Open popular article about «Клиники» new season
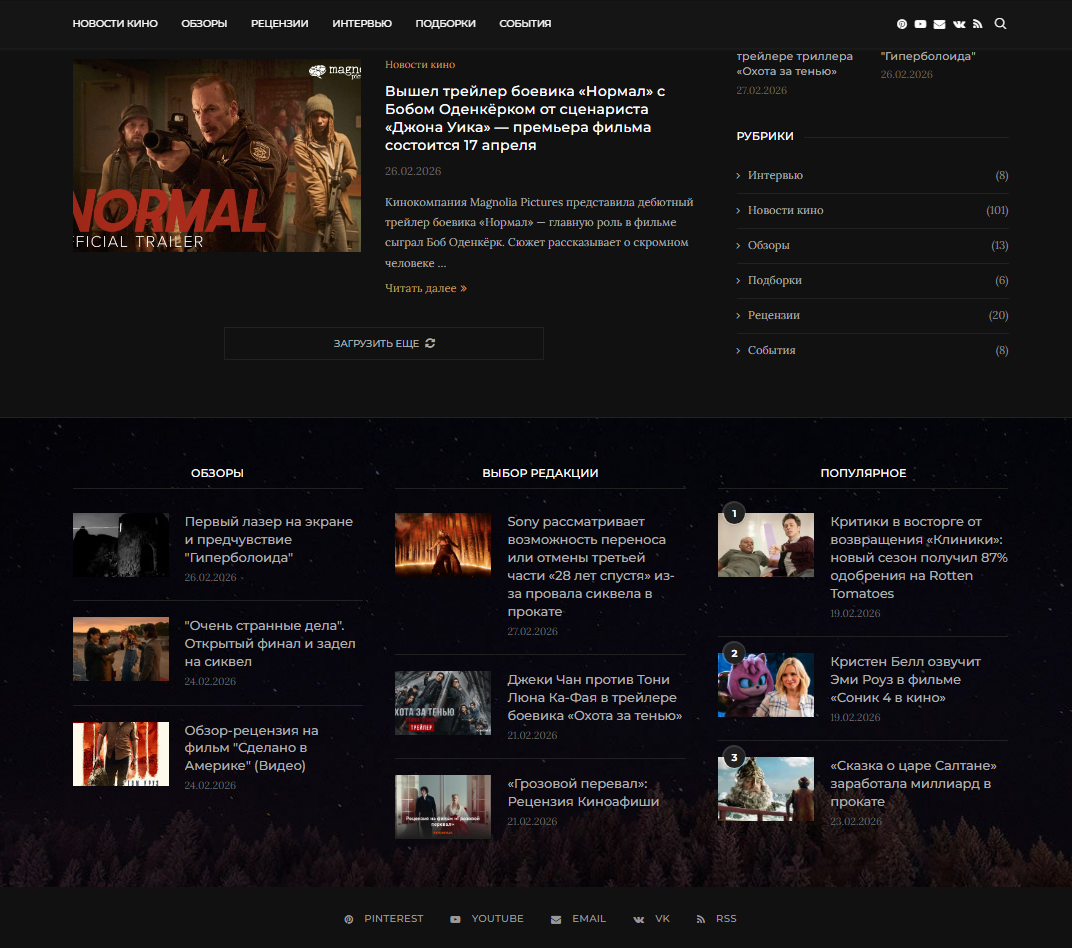 click(919, 557)
